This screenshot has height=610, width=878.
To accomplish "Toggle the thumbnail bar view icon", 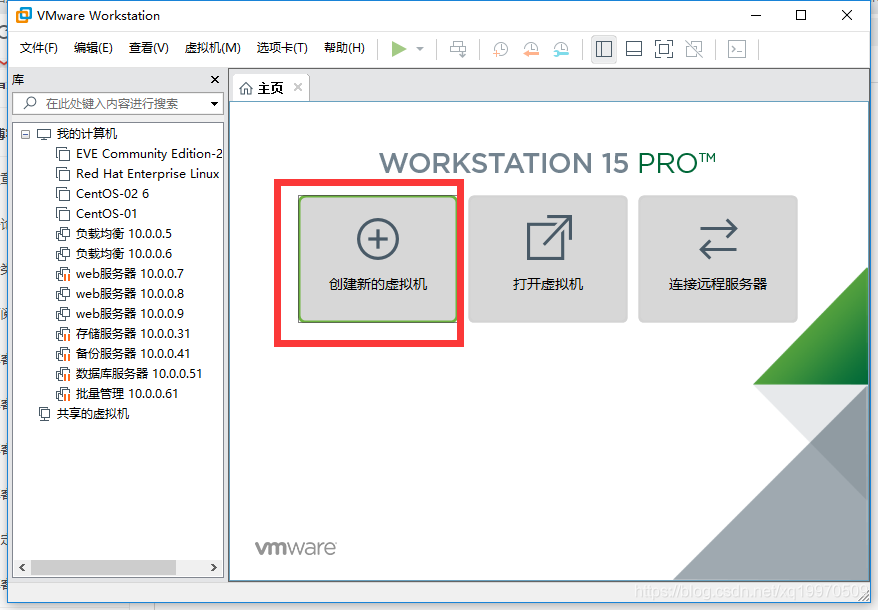I will click(634, 49).
